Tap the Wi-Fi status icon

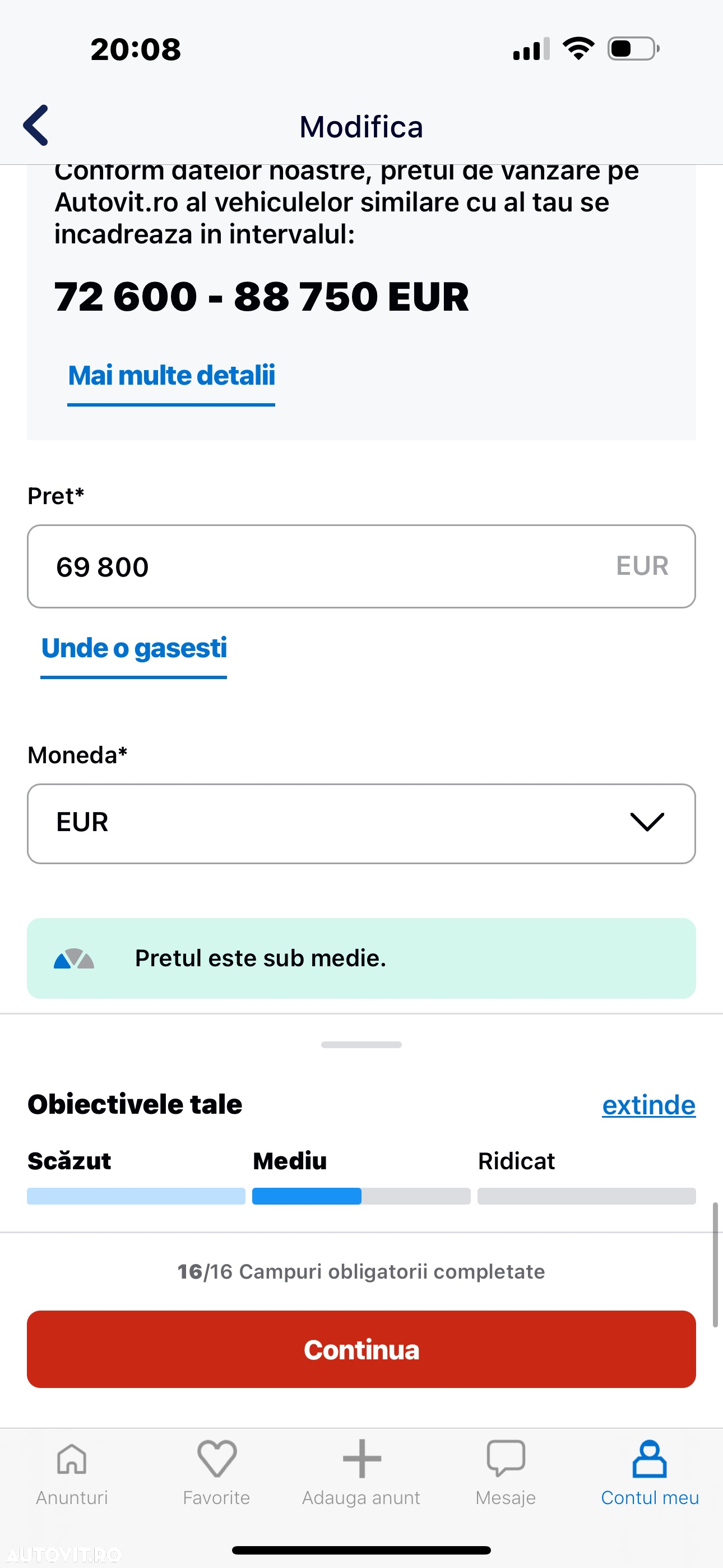coord(578,49)
